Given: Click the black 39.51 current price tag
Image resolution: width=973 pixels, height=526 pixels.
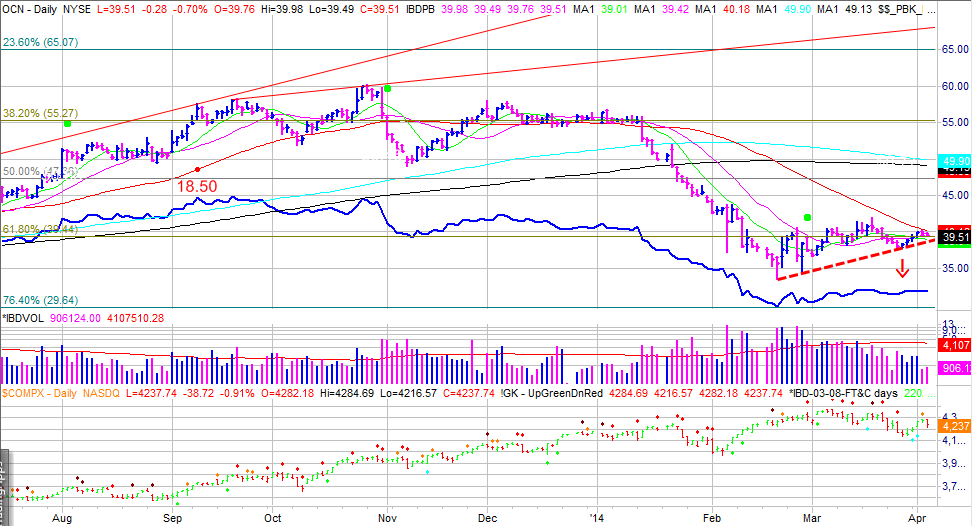Looking at the screenshot, I should pyautogui.click(x=956, y=237).
